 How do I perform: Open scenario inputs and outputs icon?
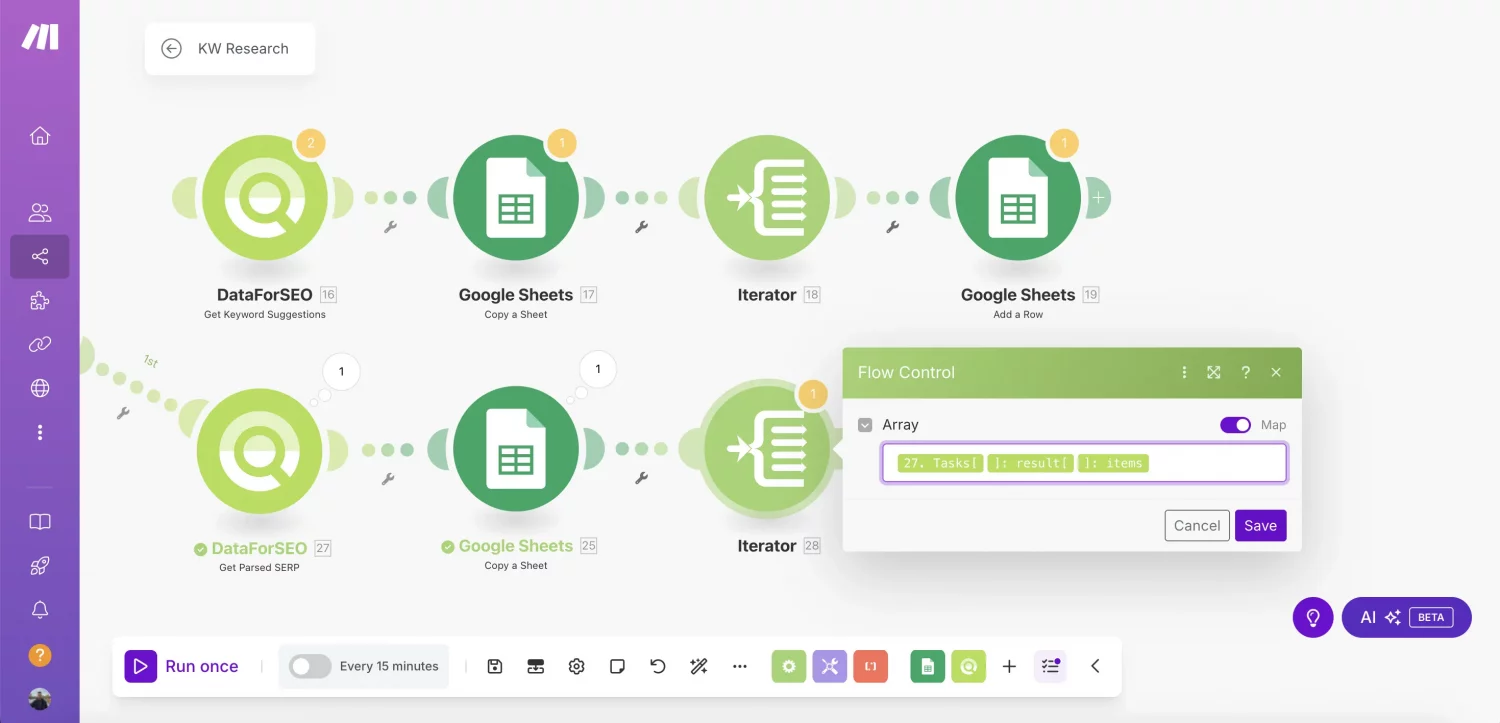point(535,666)
